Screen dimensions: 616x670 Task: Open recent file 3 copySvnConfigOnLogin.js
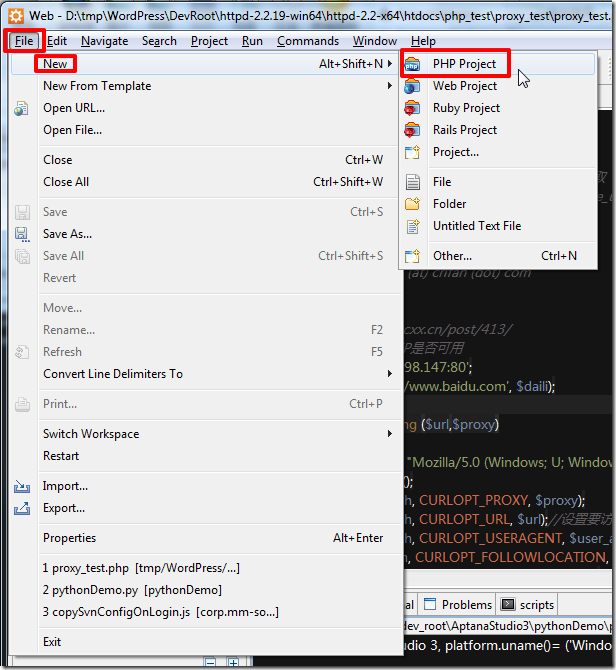(204, 612)
